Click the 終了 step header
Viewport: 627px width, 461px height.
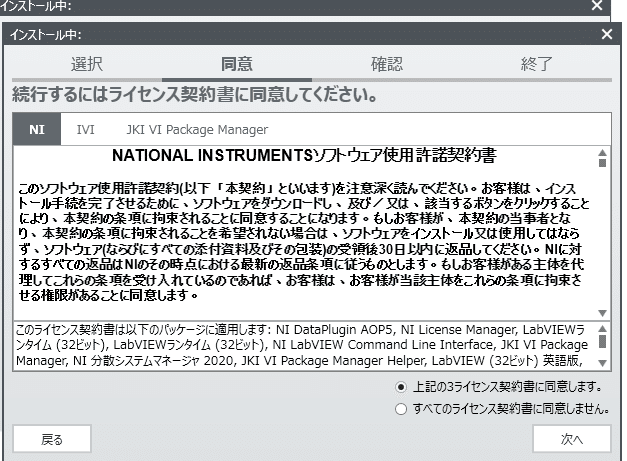(x=537, y=64)
